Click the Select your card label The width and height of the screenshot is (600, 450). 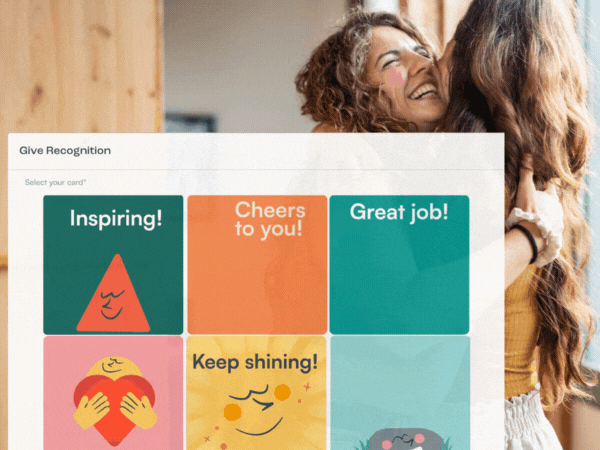[55, 182]
